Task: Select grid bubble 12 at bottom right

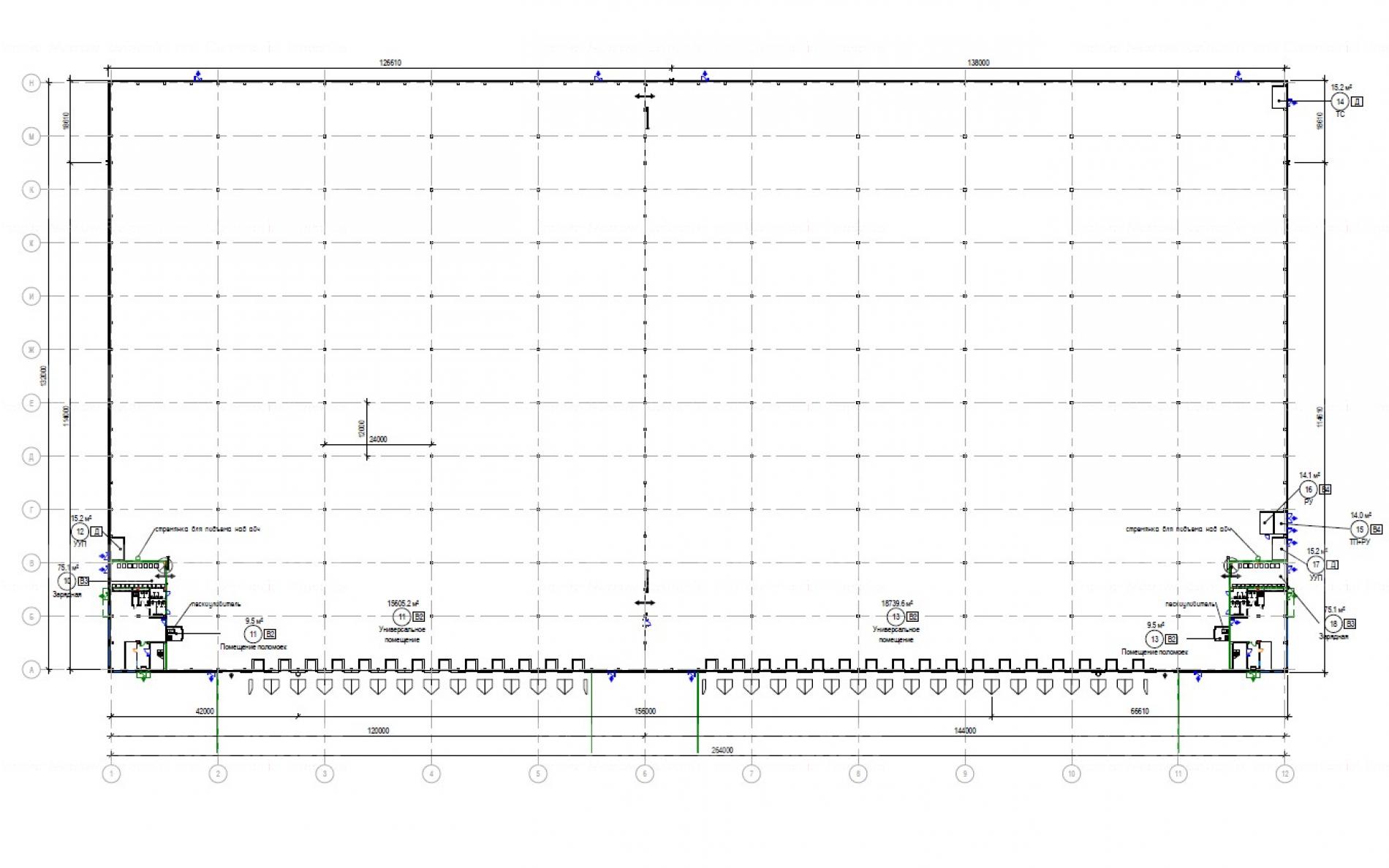Action: 1284,774
